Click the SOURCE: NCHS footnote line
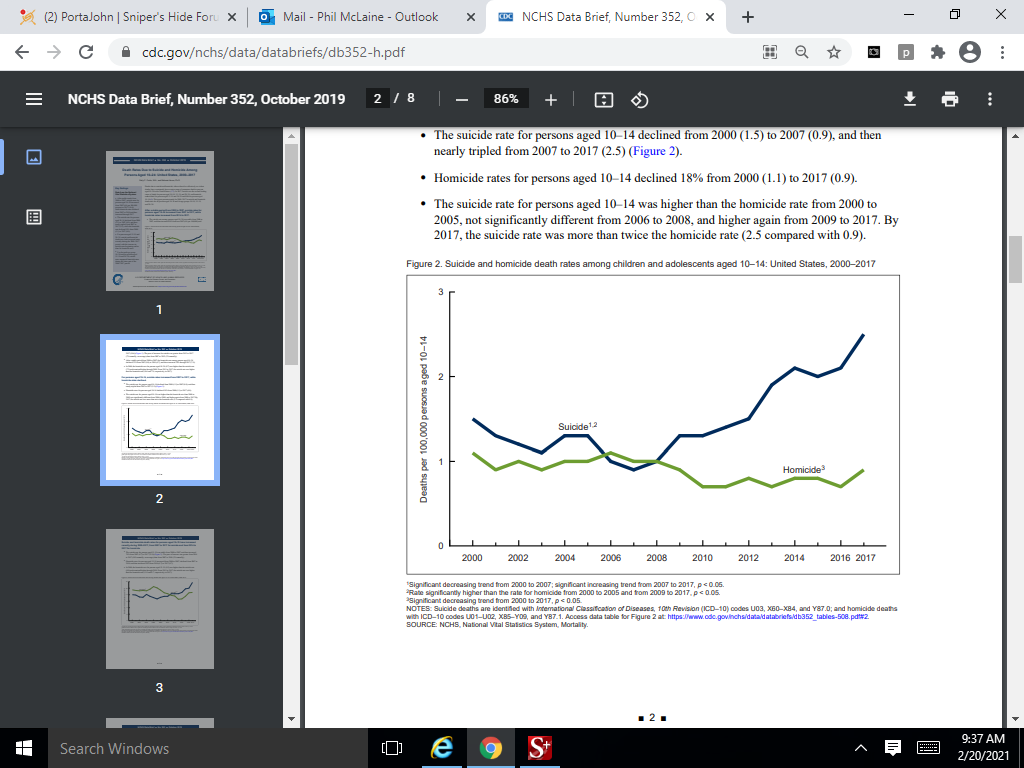The height and width of the screenshot is (768, 1024). [497, 625]
